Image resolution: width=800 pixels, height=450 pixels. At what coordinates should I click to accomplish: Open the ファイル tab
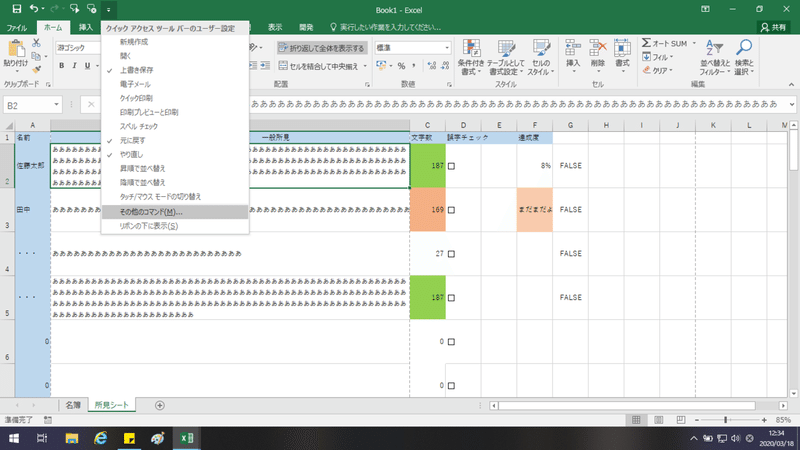(x=17, y=28)
